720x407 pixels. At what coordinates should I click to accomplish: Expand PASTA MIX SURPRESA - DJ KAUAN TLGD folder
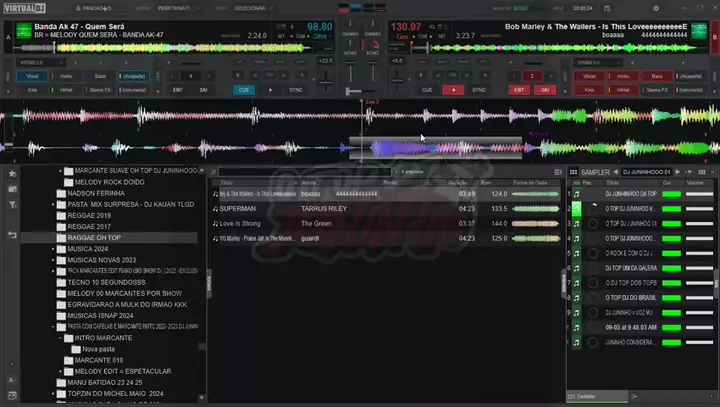pos(53,204)
